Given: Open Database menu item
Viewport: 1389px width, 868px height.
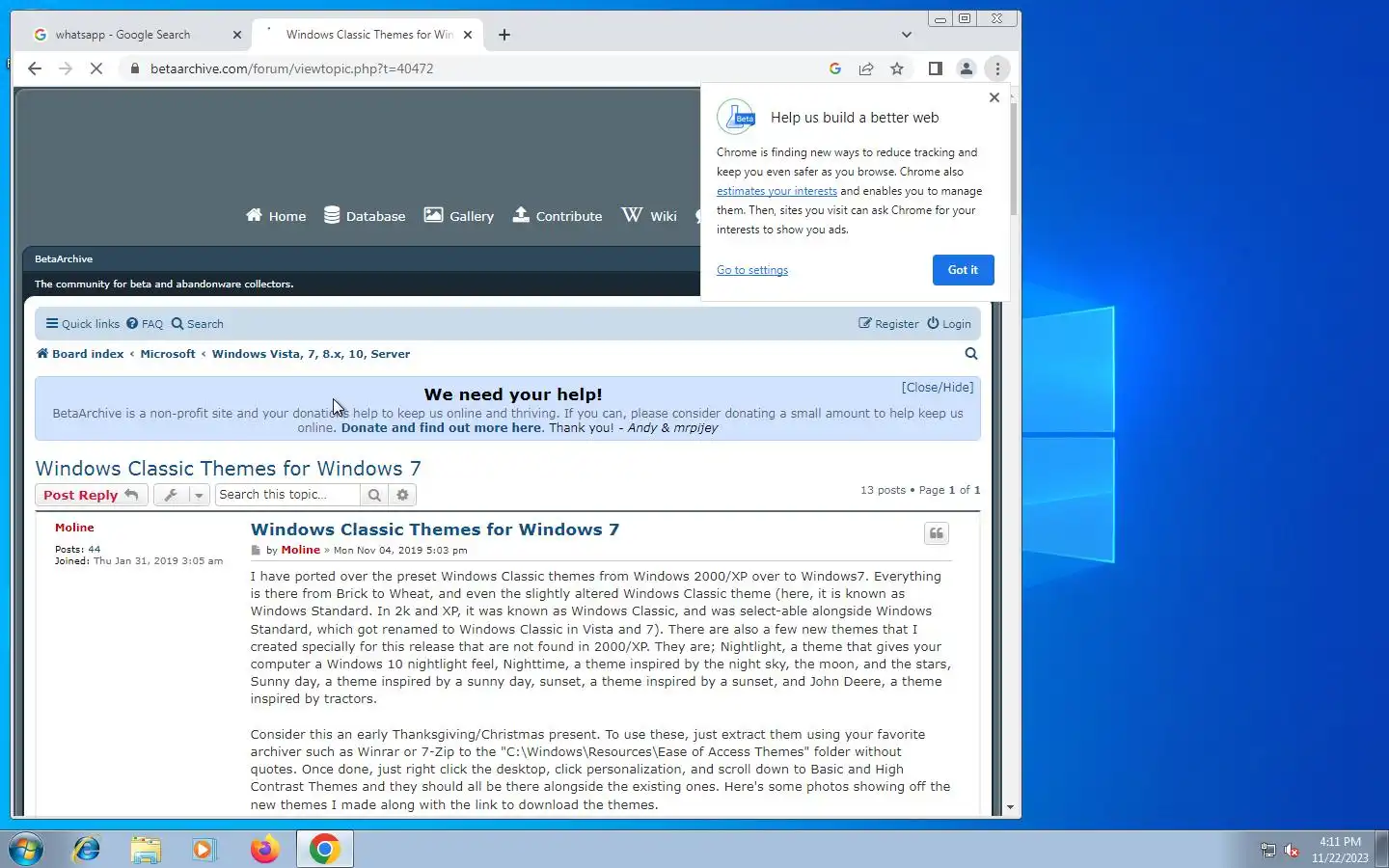Looking at the screenshot, I should [x=365, y=215].
